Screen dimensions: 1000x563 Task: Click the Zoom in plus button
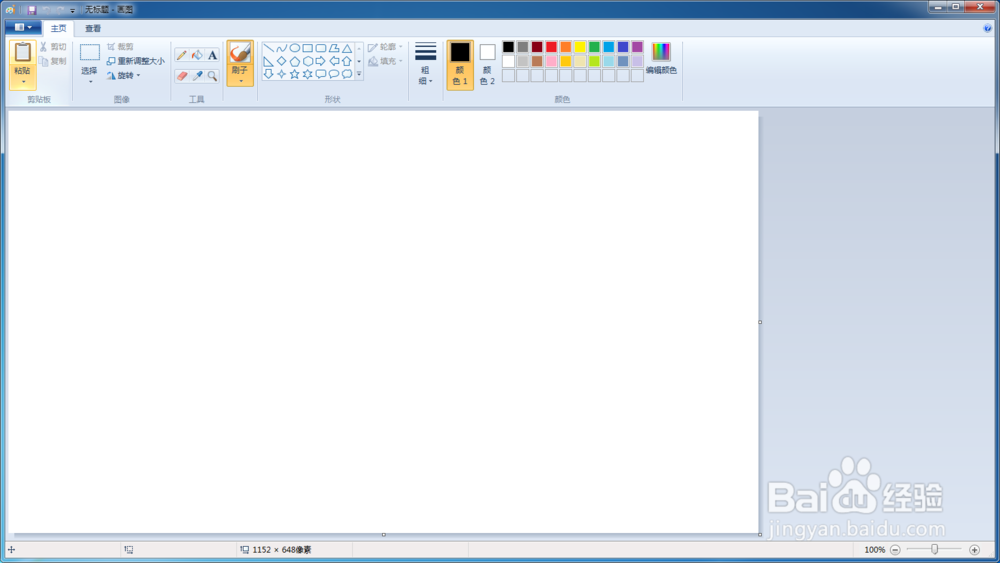[974, 550]
